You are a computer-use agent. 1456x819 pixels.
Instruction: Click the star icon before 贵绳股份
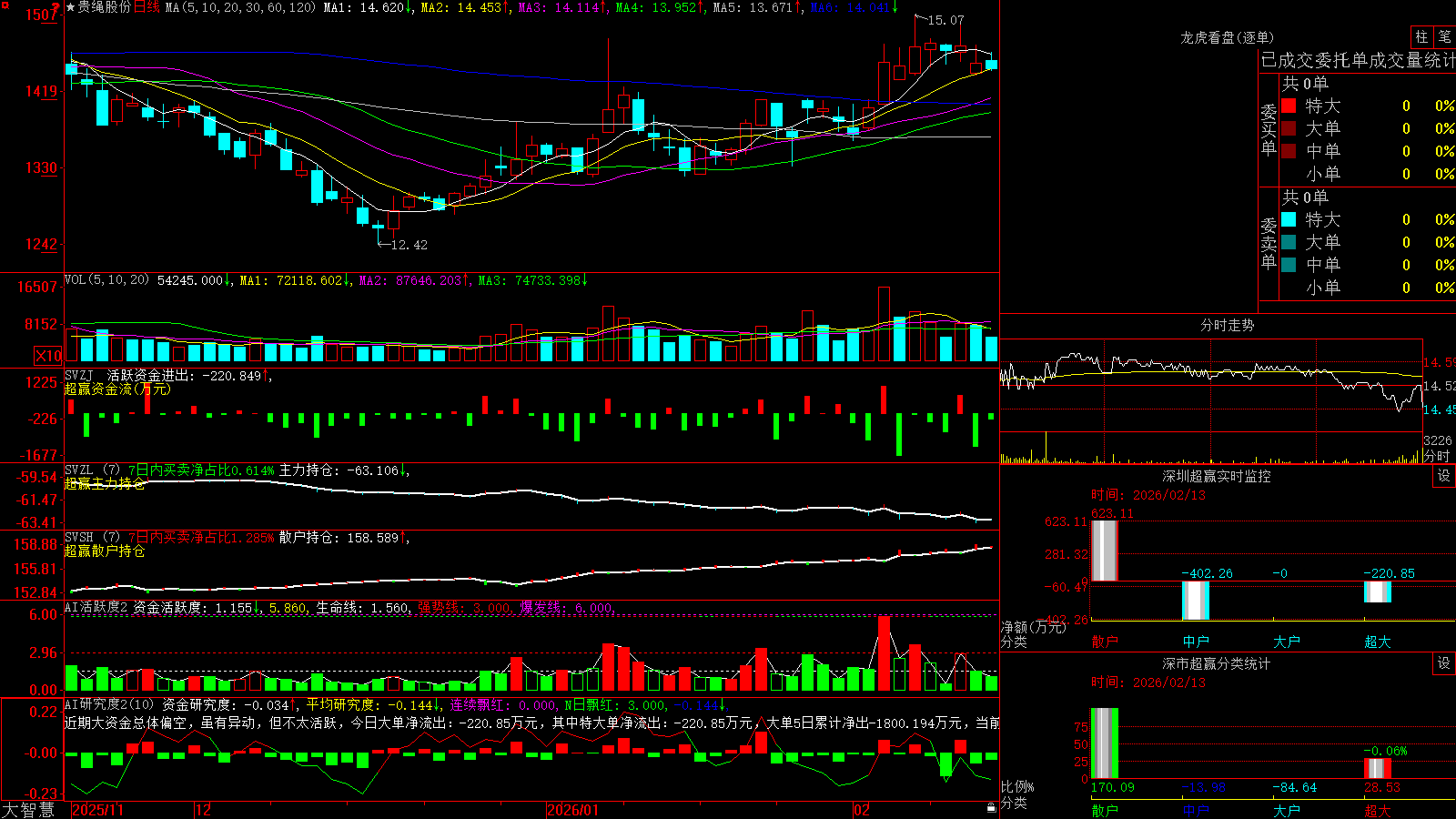point(70,7)
